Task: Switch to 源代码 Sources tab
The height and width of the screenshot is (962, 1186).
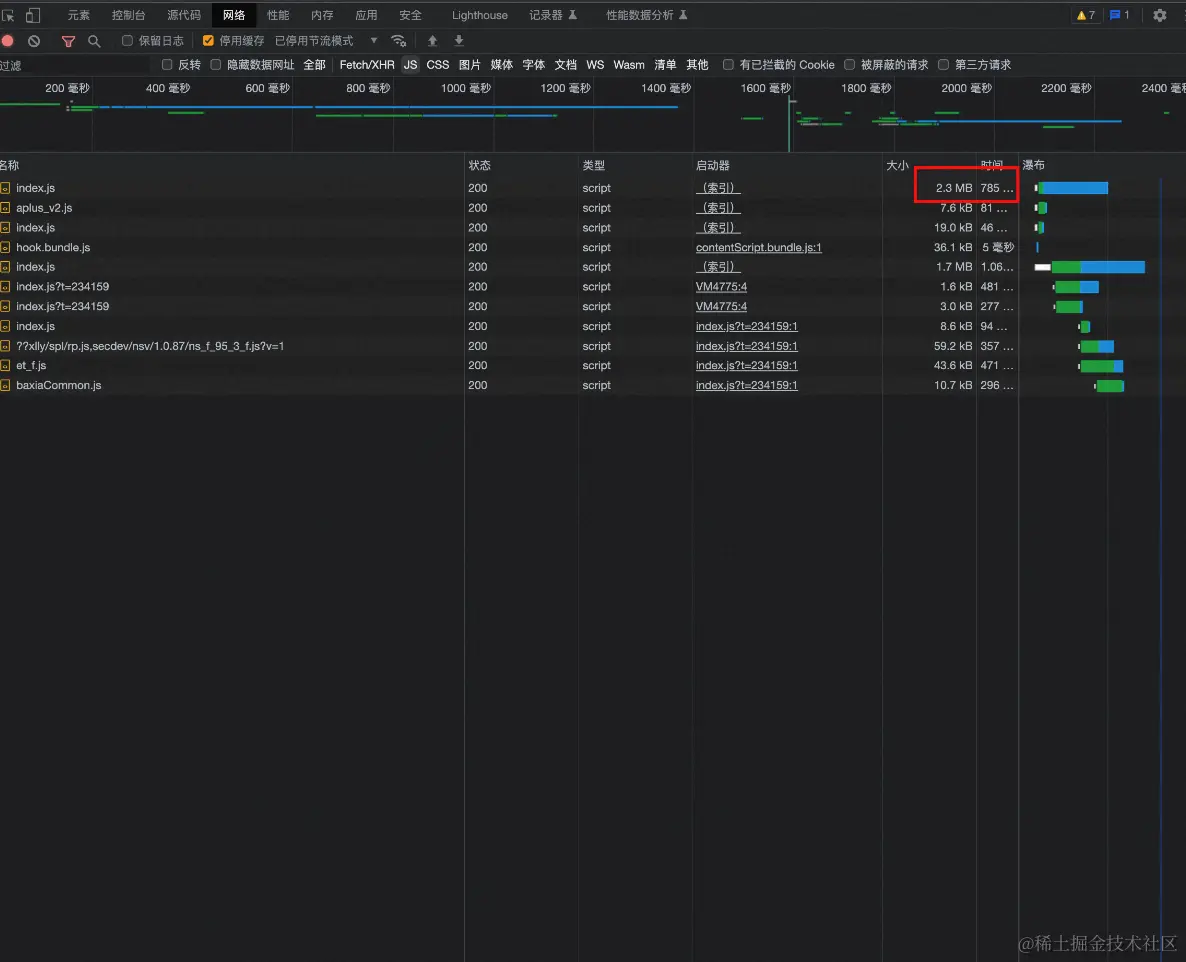Action: coord(184,15)
